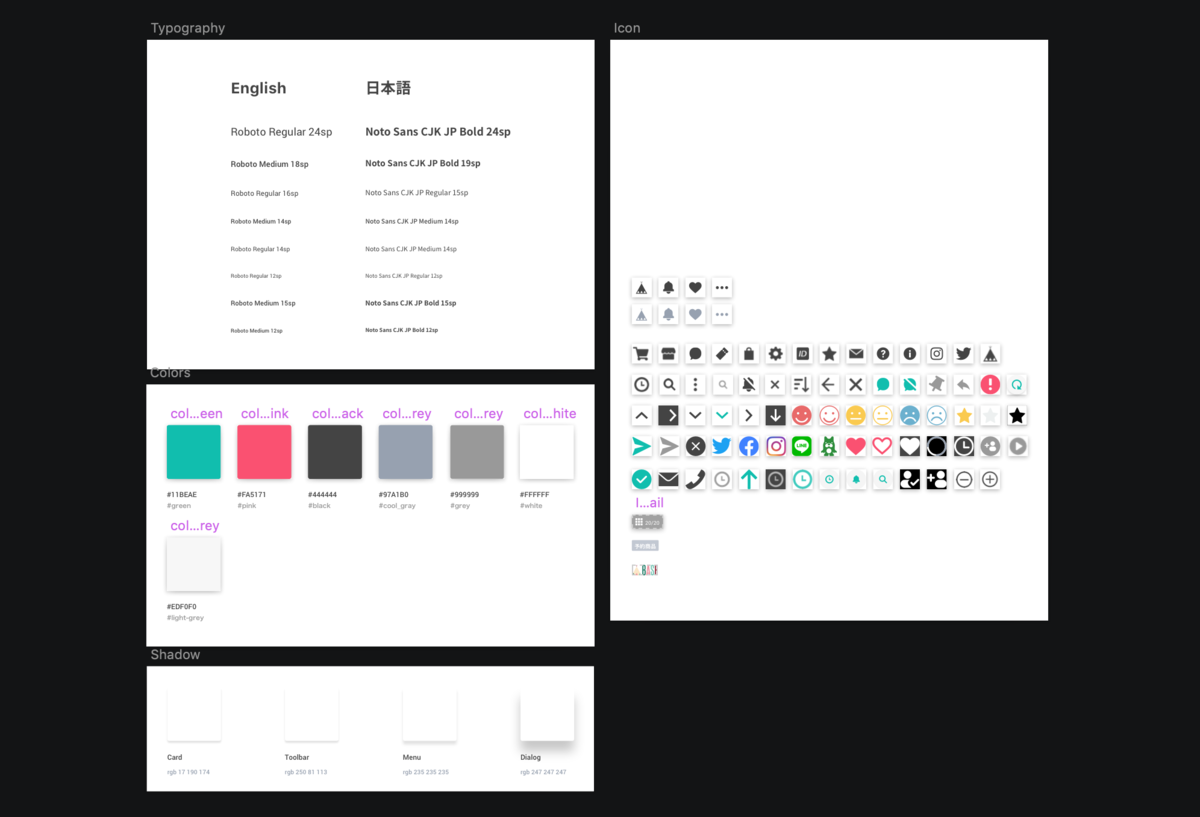Viewport: 1200px width, 817px height.
Task: Click the BASE logo image
Action: click(x=645, y=568)
